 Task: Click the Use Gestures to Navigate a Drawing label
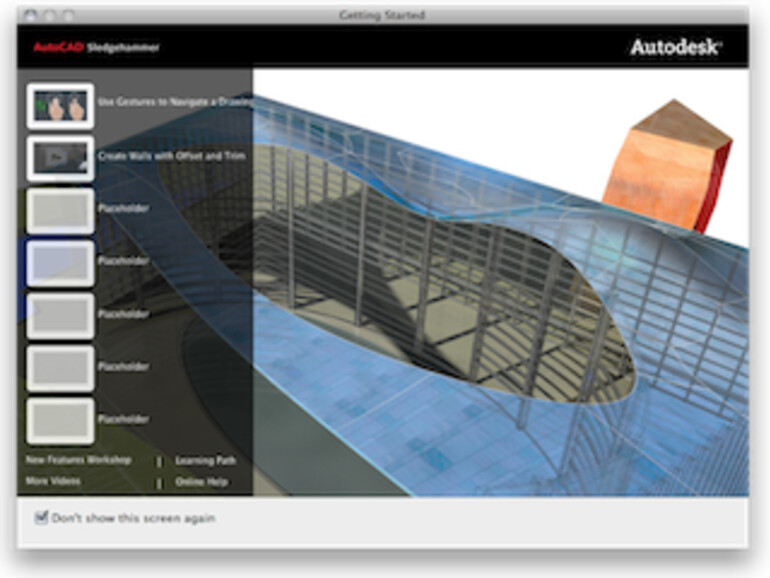[175, 102]
